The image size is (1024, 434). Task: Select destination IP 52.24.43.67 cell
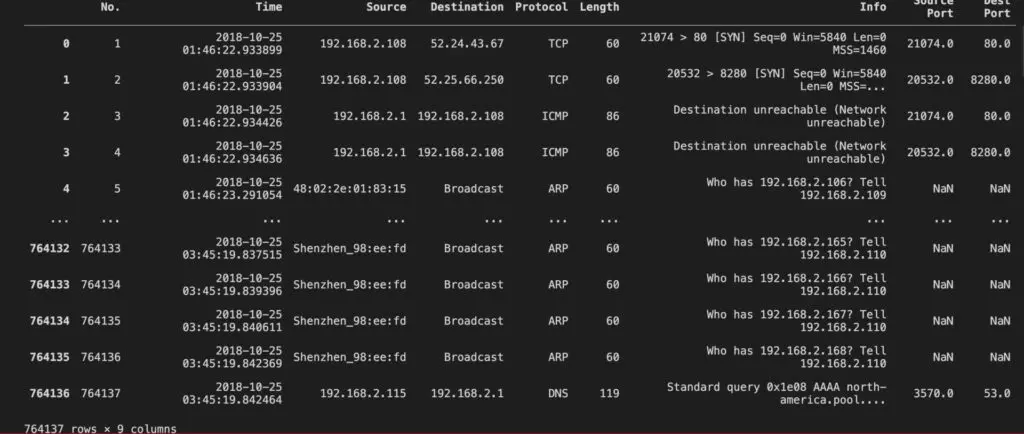tap(467, 44)
